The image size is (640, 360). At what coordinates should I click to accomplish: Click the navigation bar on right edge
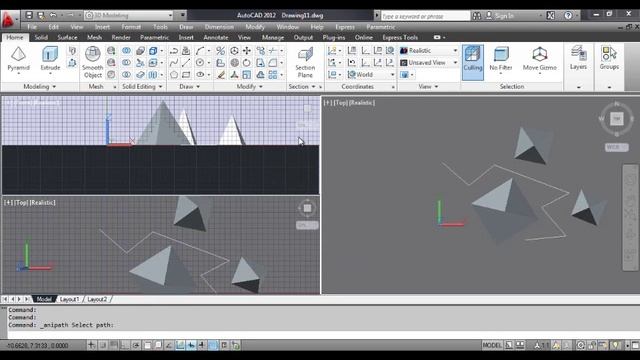pyautogui.click(x=630, y=217)
